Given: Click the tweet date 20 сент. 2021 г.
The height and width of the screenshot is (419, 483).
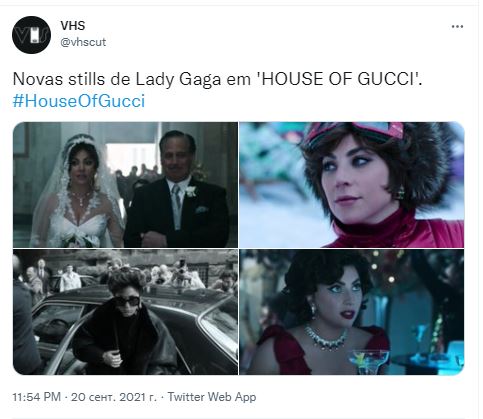Looking at the screenshot, I should click(114, 397).
